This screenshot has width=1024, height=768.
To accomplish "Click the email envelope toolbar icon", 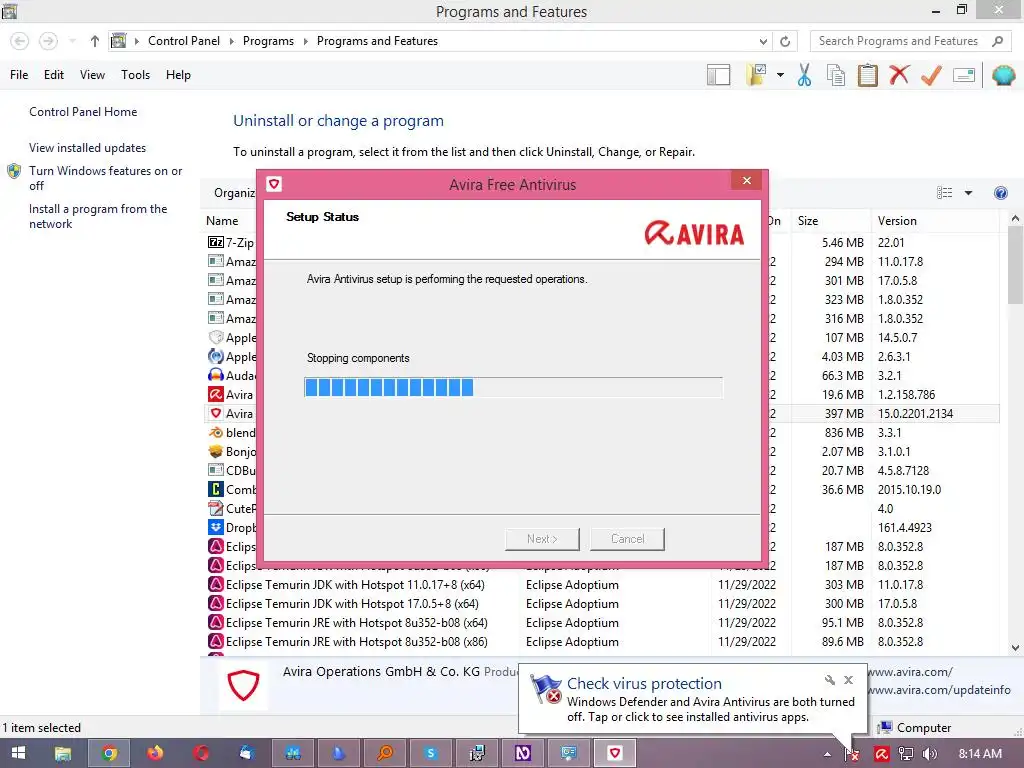I will tap(964, 75).
